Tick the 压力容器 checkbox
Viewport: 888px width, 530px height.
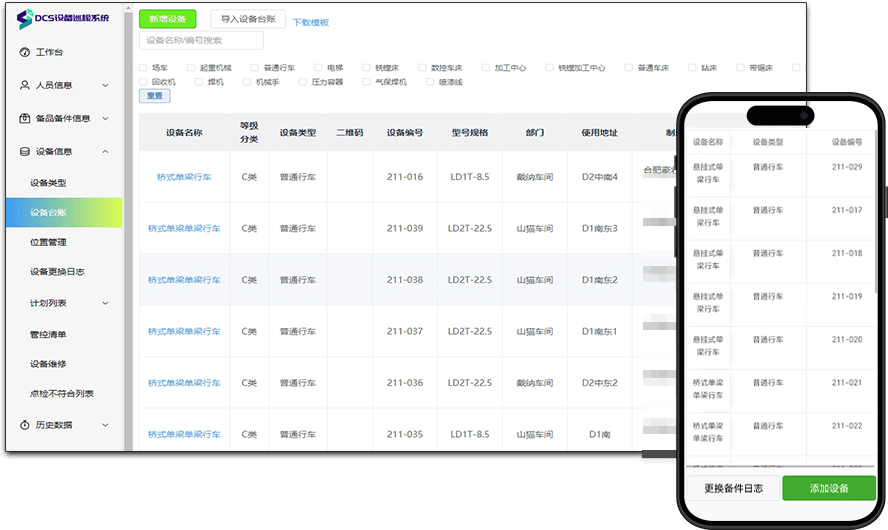(301, 82)
